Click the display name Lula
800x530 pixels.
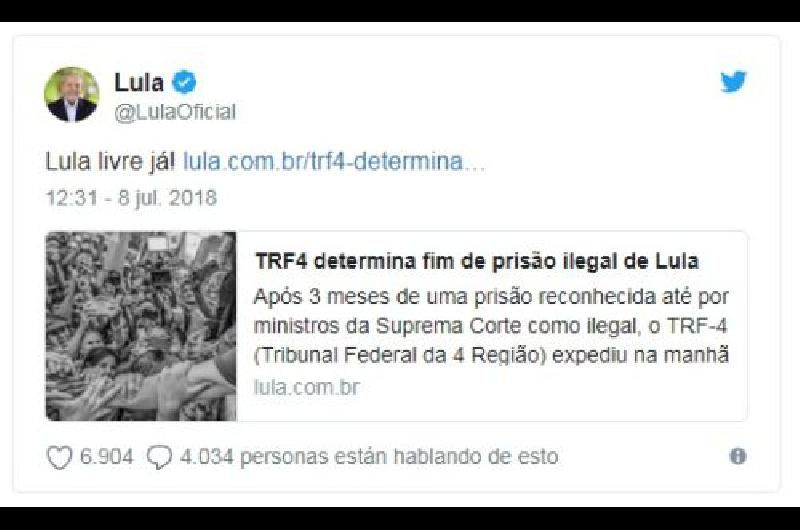pyautogui.click(x=139, y=83)
